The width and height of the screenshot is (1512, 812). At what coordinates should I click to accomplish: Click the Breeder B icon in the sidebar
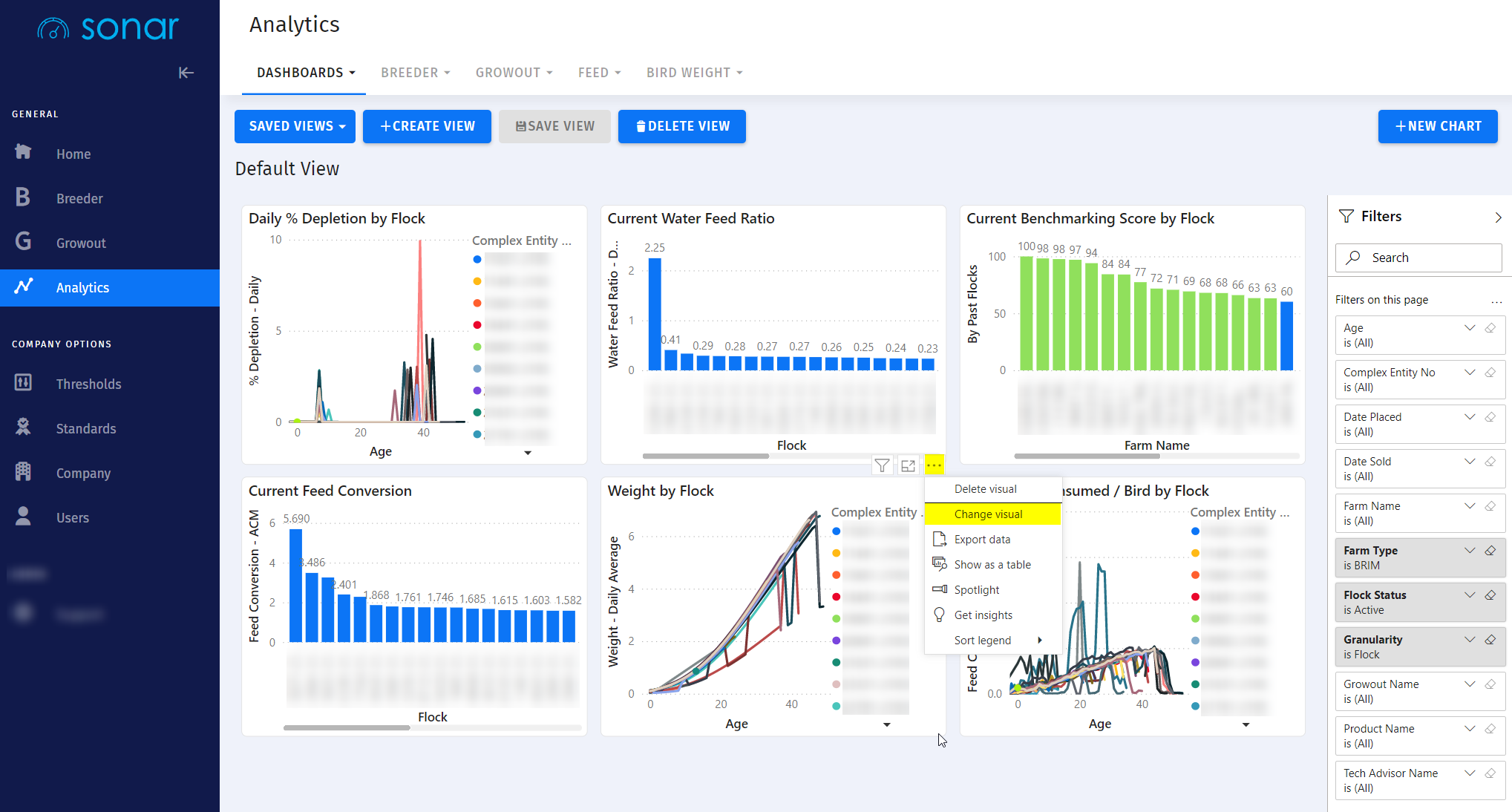tap(23, 197)
